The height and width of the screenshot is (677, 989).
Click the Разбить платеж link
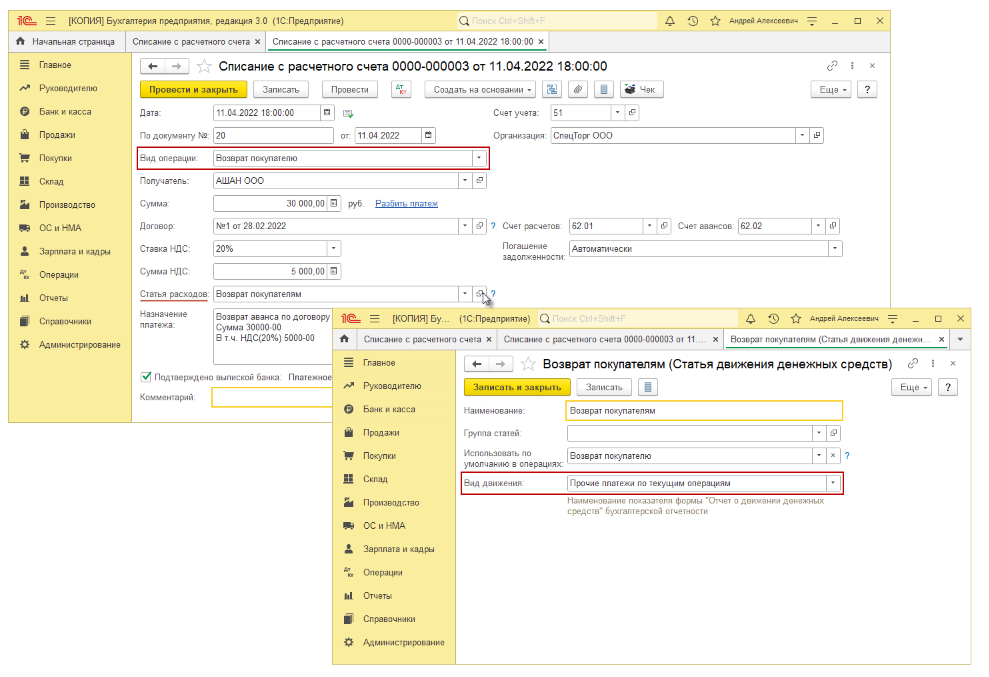406,204
